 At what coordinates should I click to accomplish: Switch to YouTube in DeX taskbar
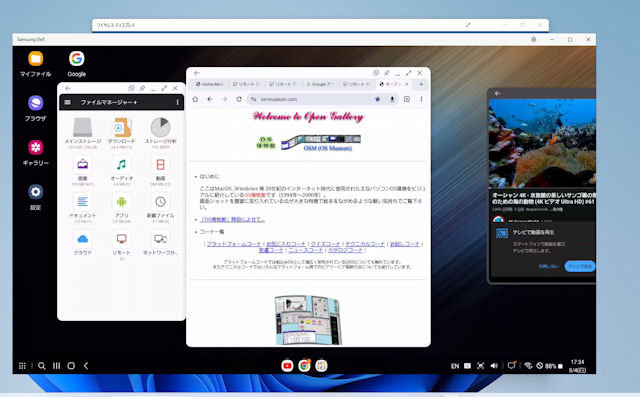(287, 366)
